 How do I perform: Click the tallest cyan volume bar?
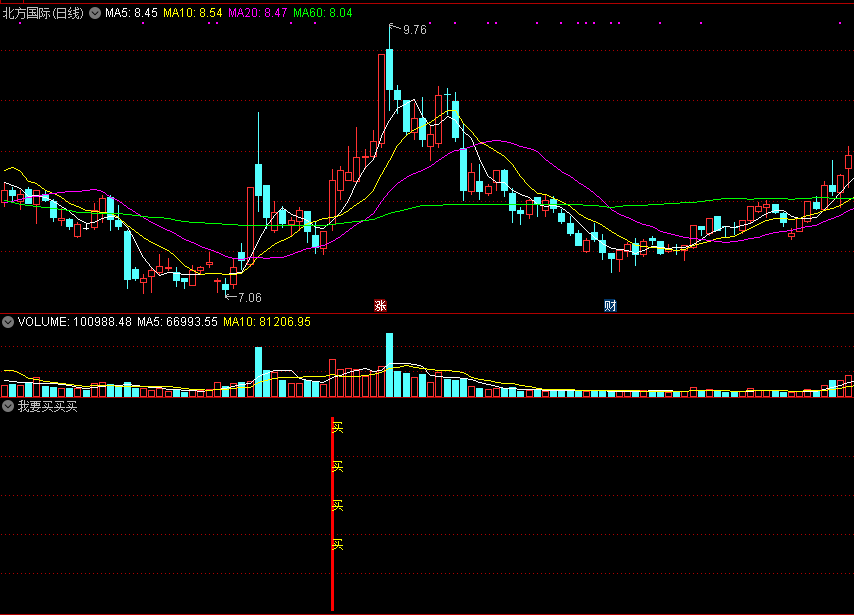[x=389, y=365]
